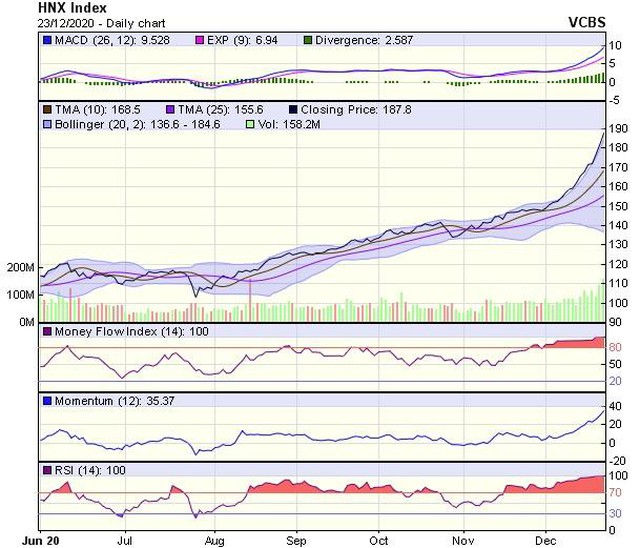Select the HNX Index chart title
The image size is (640, 548).
point(72,8)
